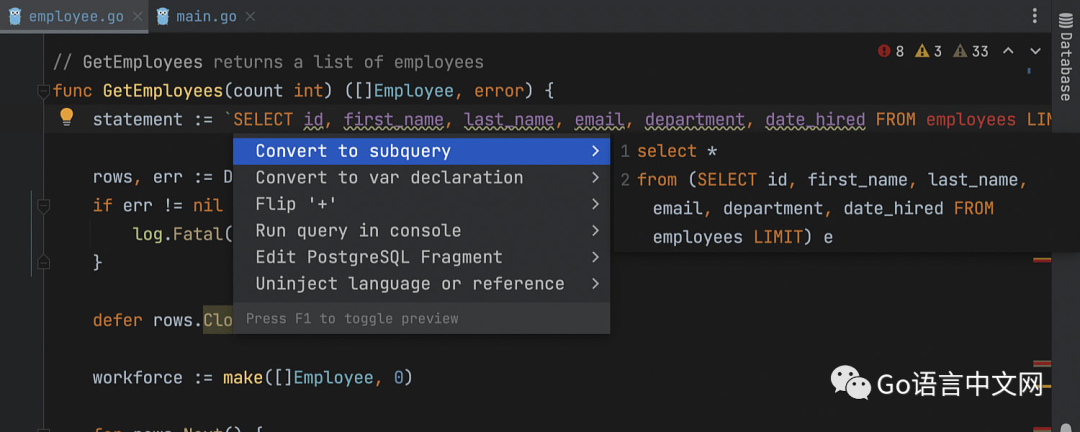Expand Flip '+' submenu arrow
The height and width of the screenshot is (432, 1080).
point(595,204)
